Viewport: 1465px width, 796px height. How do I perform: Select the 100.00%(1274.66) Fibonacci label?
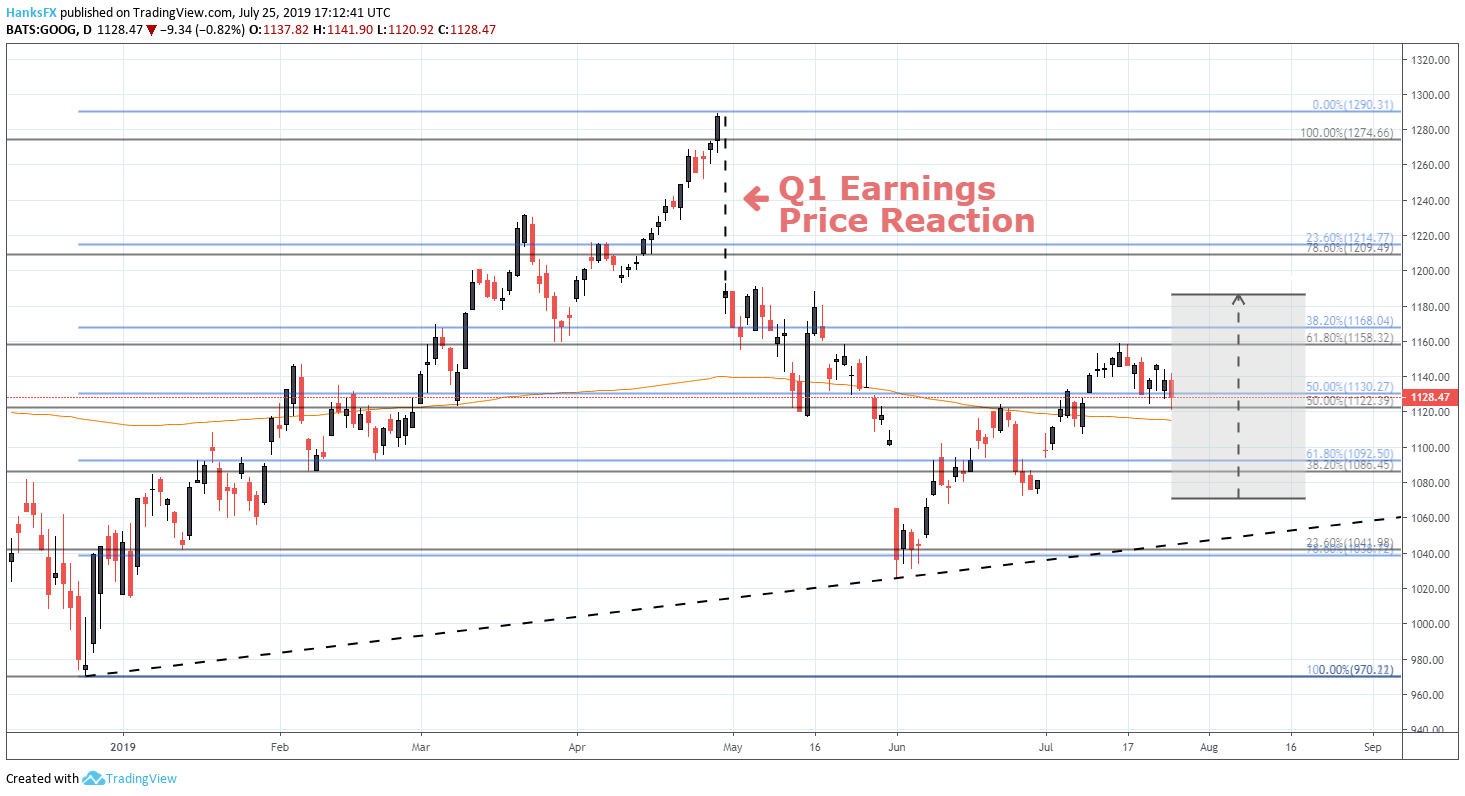pyautogui.click(x=1346, y=132)
